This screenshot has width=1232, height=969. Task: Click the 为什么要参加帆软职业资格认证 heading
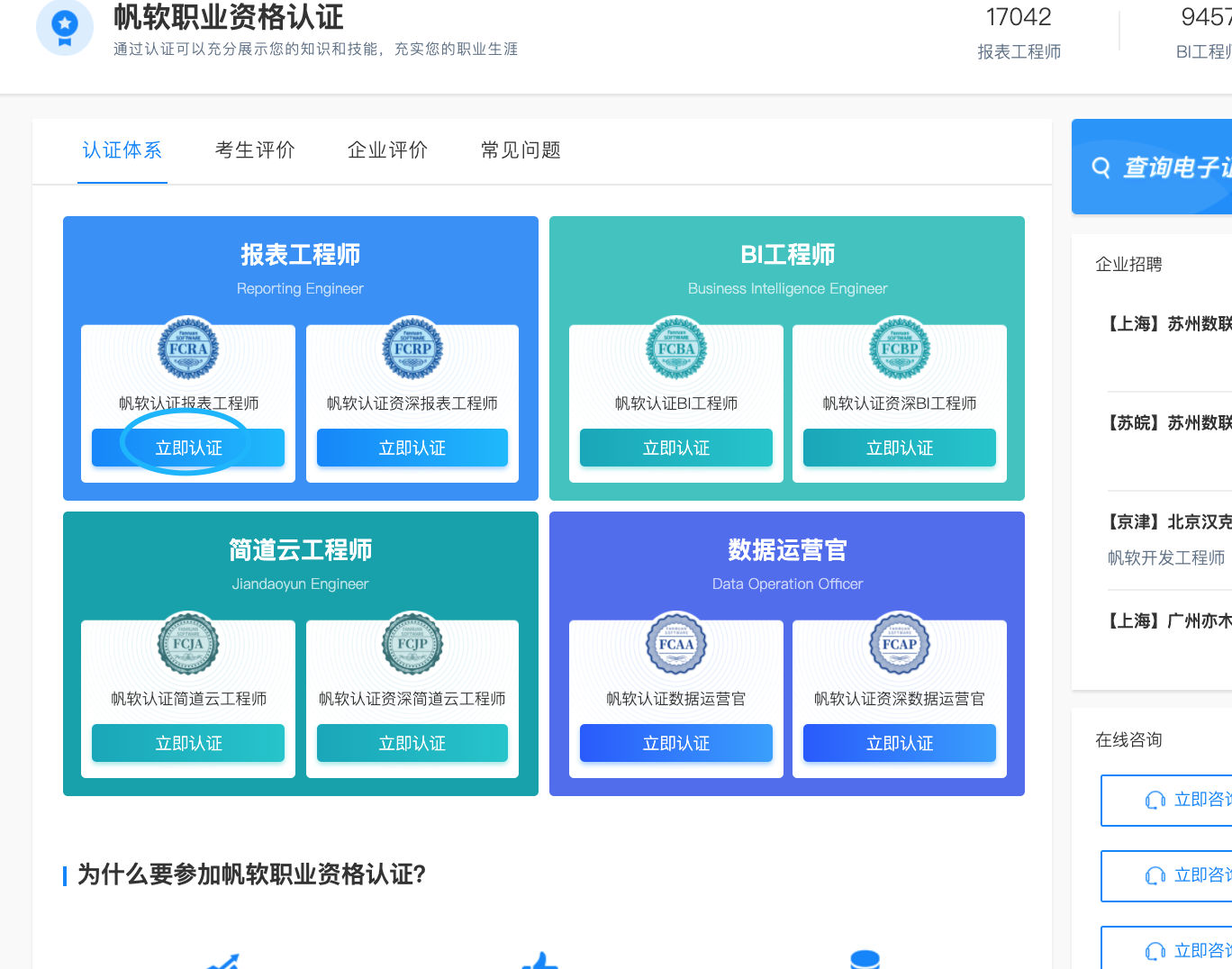pos(251,874)
